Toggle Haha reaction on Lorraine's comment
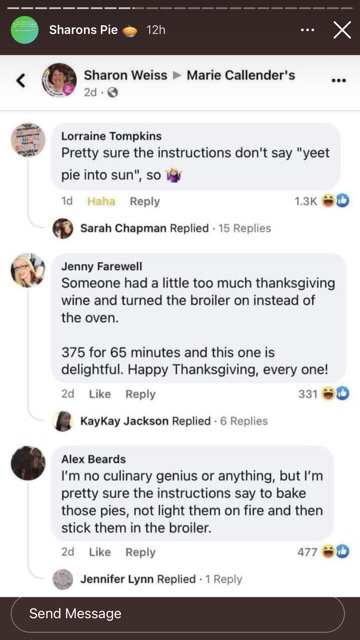This screenshot has width=360, height=640. (x=101, y=201)
